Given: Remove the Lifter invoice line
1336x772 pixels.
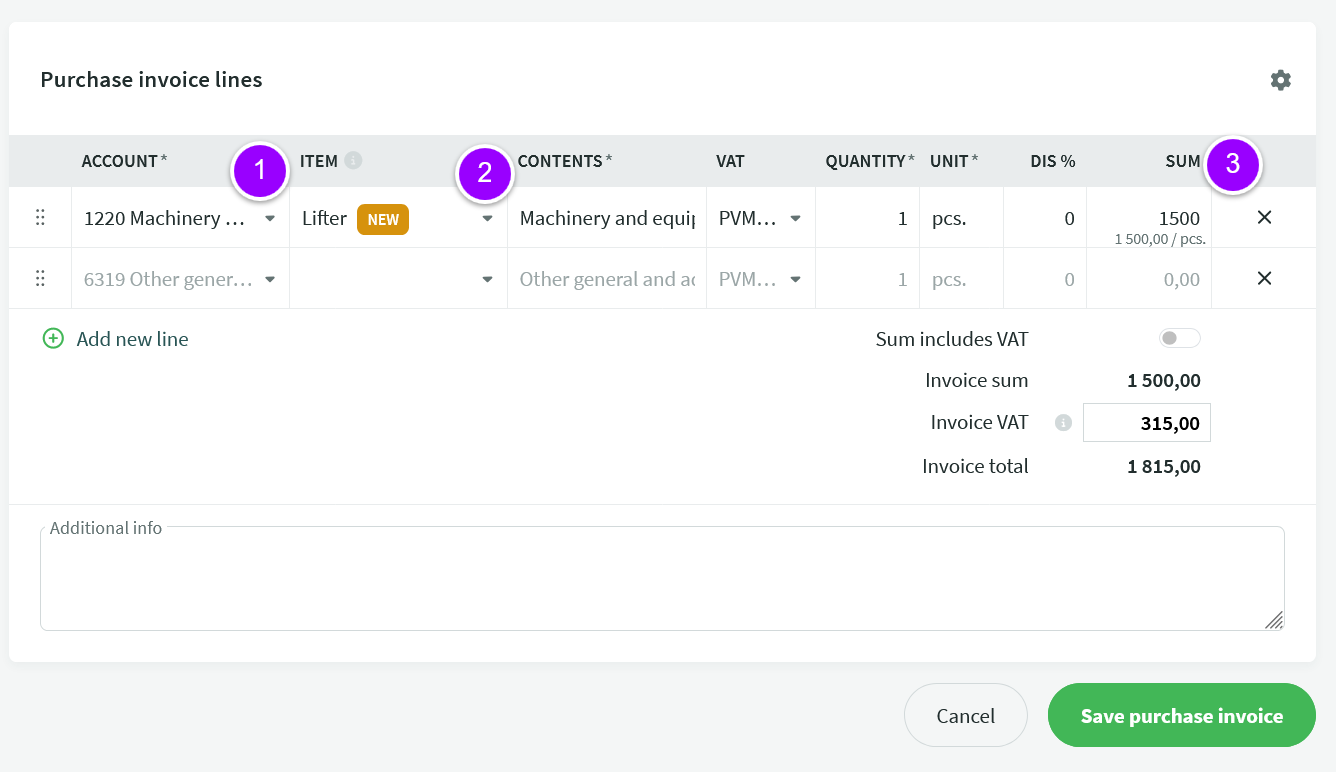Looking at the screenshot, I should tap(1264, 218).
